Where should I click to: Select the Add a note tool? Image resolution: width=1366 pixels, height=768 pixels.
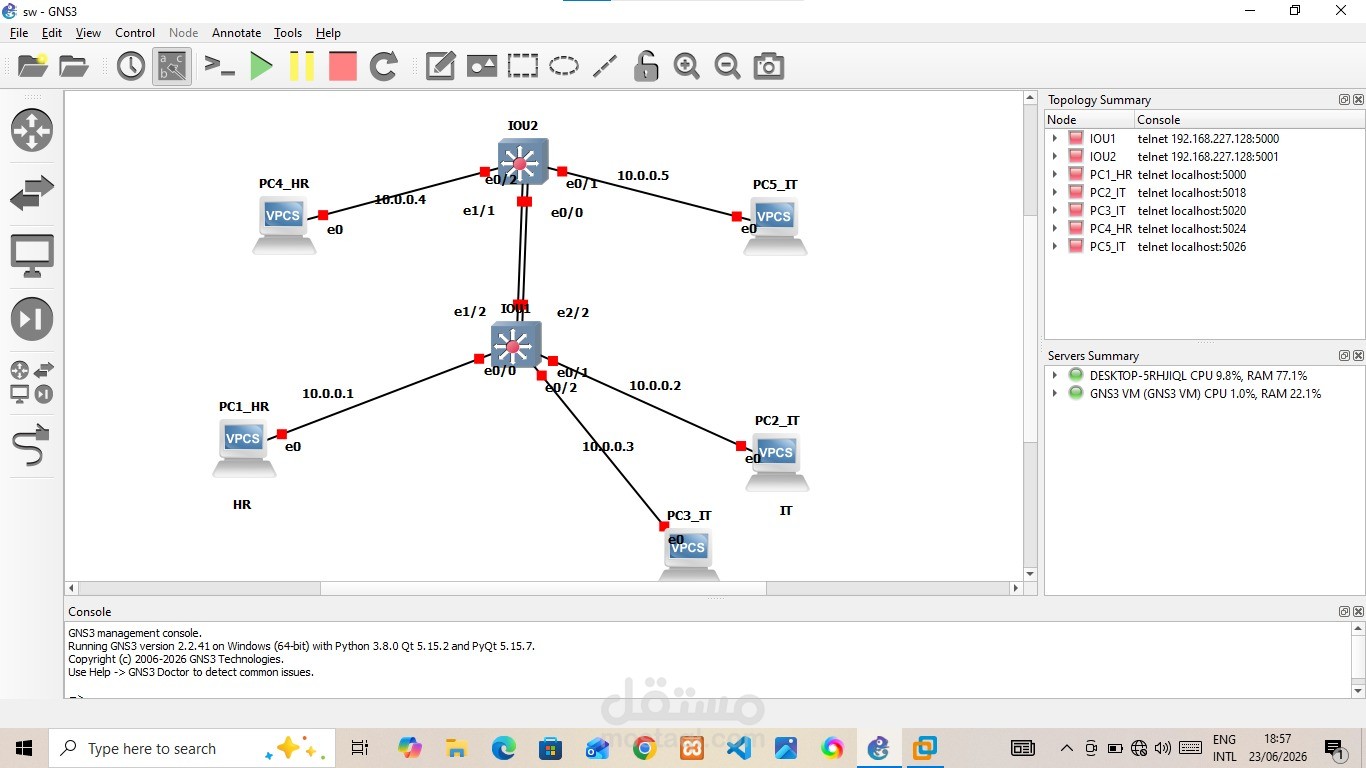pyautogui.click(x=440, y=67)
